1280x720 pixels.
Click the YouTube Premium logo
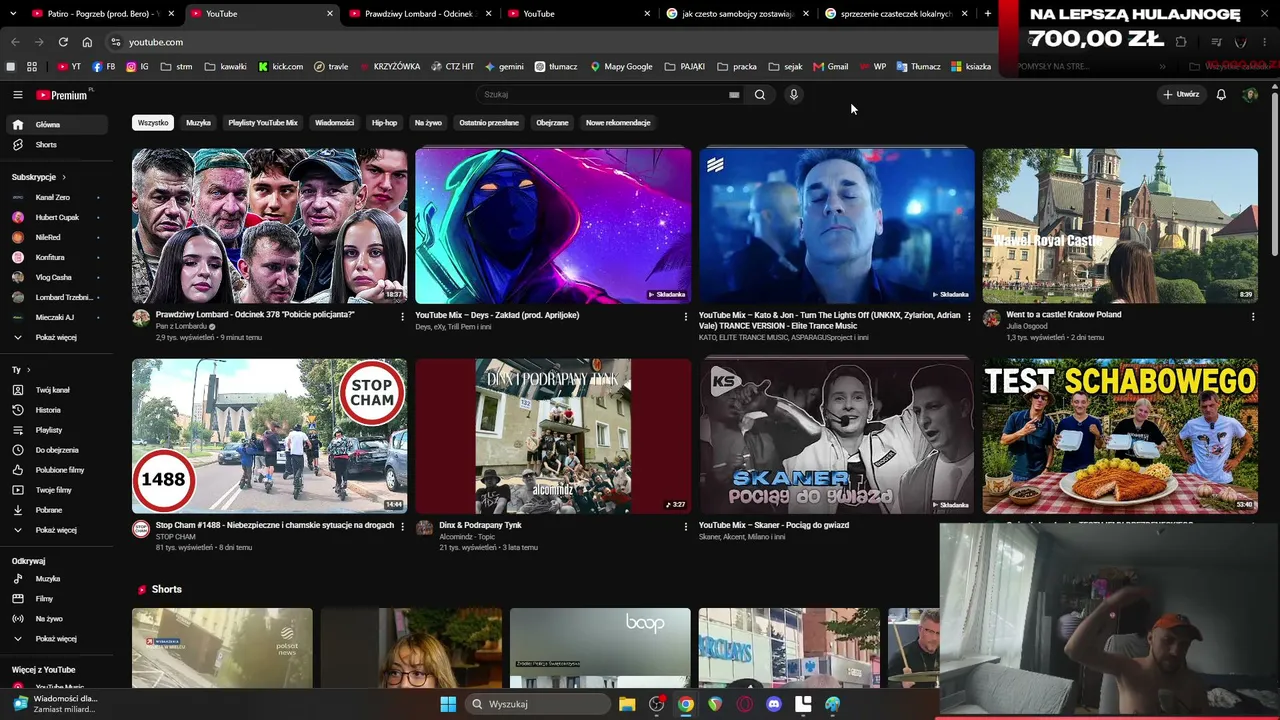tap(63, 95)
